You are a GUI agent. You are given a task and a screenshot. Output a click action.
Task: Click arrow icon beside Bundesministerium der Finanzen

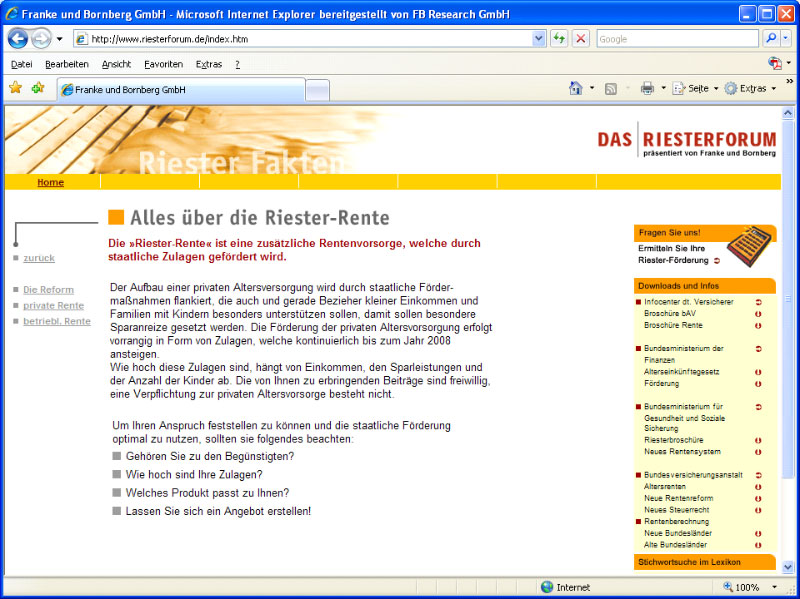point(758,349)
